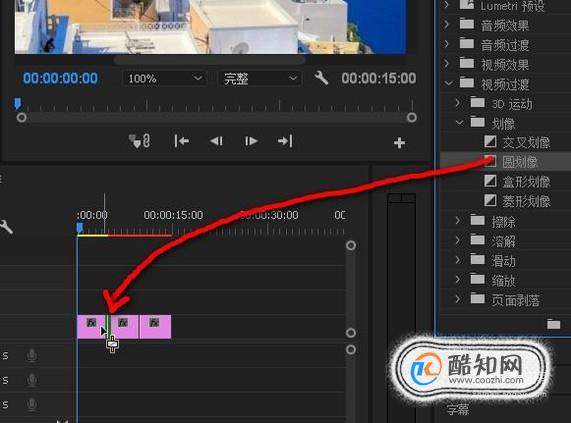The image size is (571, 423).
Task: Select the third pink clip on timeline
Action: click(x=155, y=327)
